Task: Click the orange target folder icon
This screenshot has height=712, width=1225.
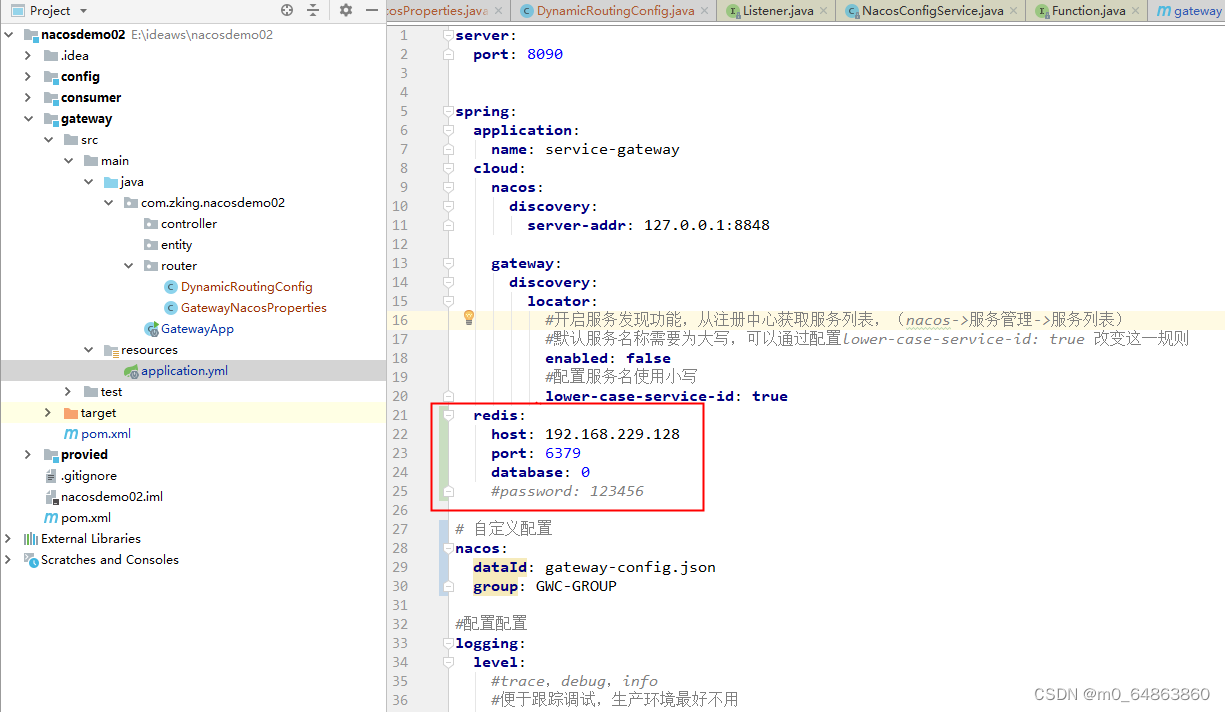Action: pos(71,413)
